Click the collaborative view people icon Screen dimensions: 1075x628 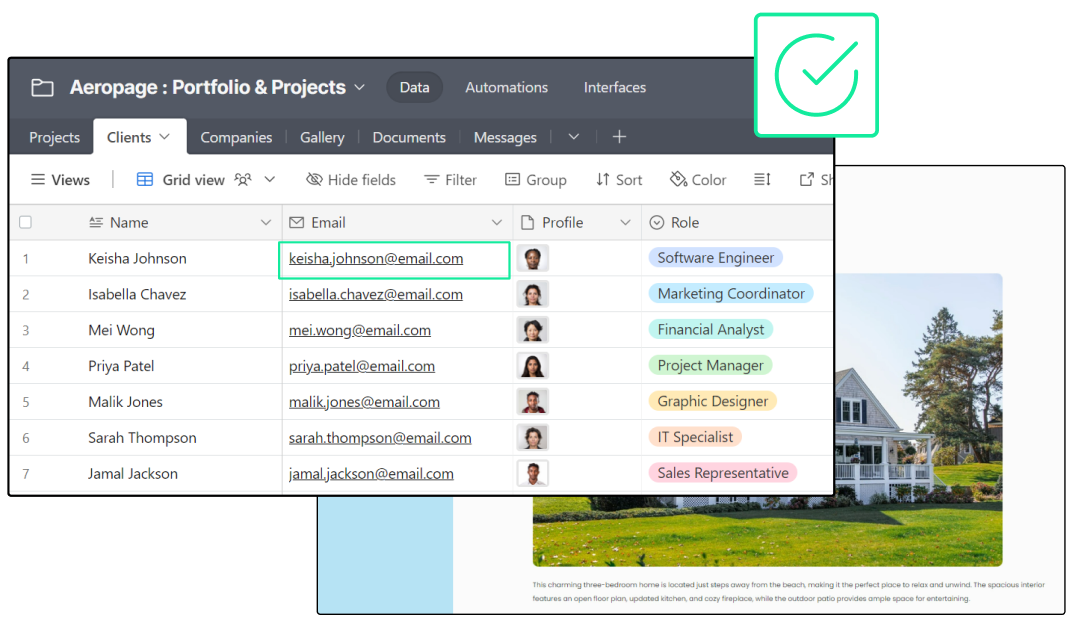point(243,180)
